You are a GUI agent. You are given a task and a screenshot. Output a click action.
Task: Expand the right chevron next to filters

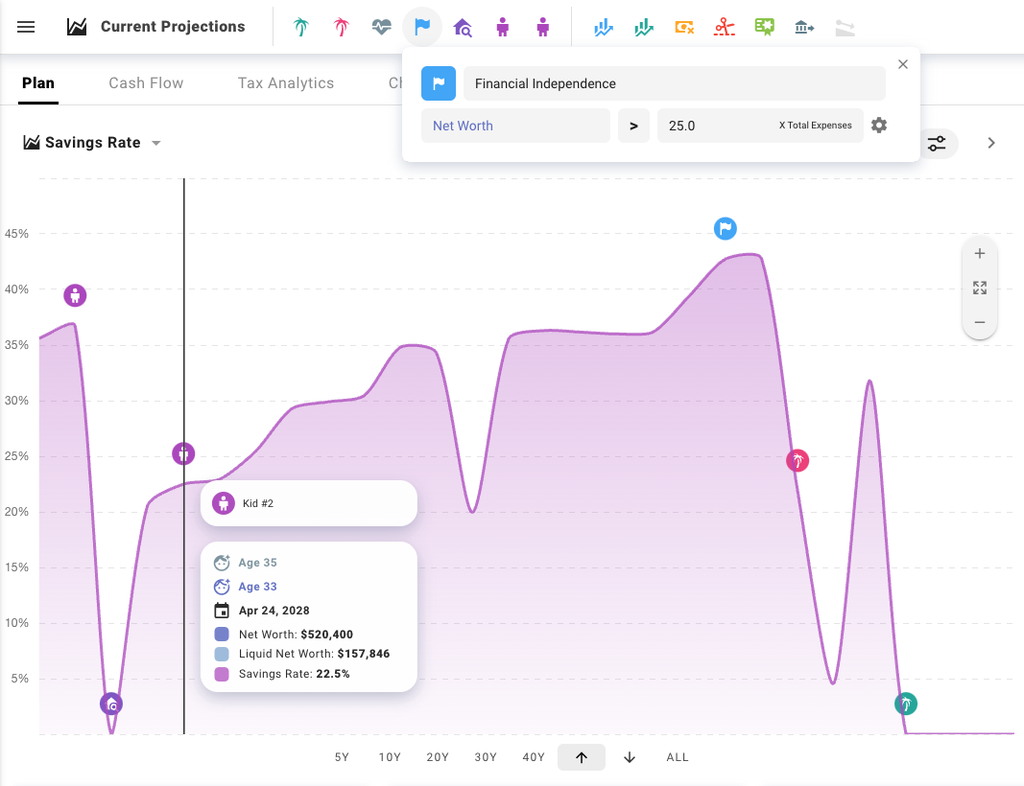tap(991, 143)
